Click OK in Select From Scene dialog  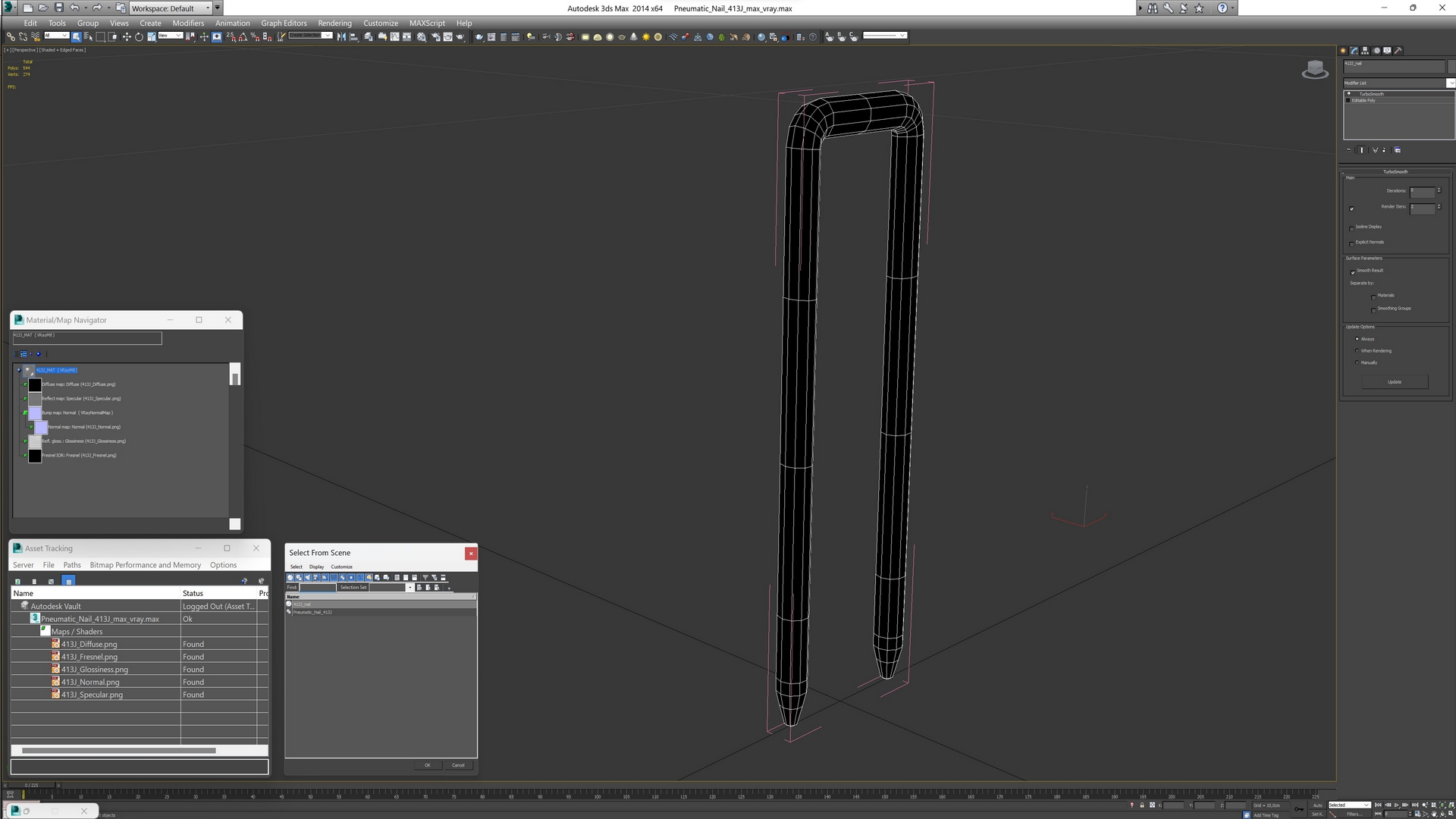(427, 765)
